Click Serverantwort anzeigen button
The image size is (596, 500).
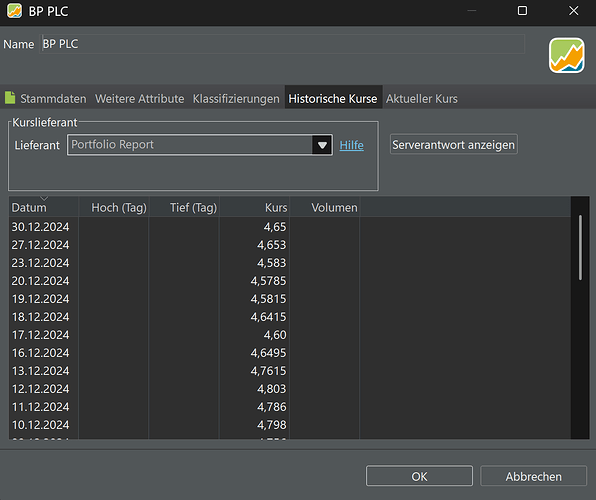[453, 144]
